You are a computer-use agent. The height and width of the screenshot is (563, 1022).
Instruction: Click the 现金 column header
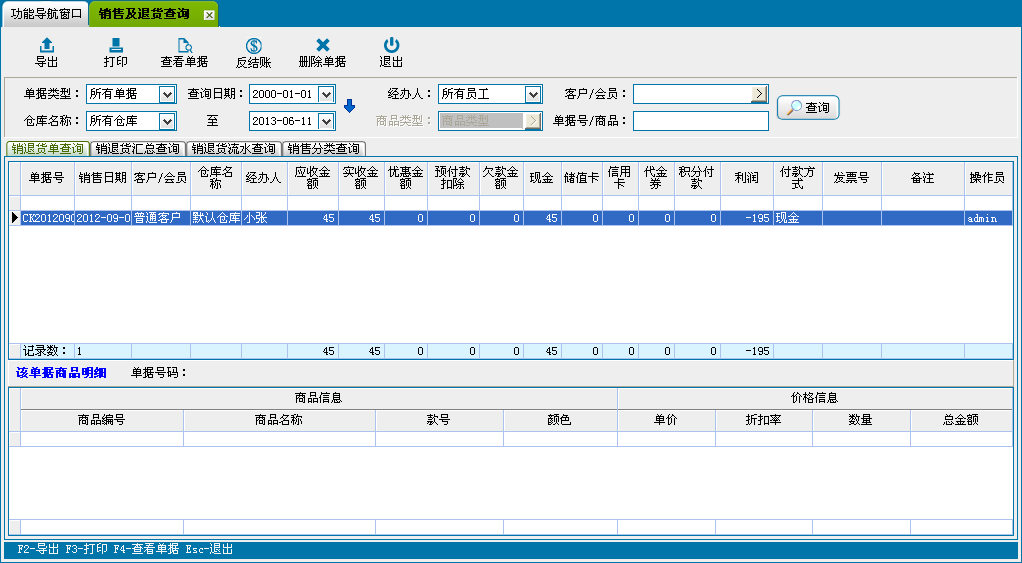pyautogui.click(x=542, y=178)
